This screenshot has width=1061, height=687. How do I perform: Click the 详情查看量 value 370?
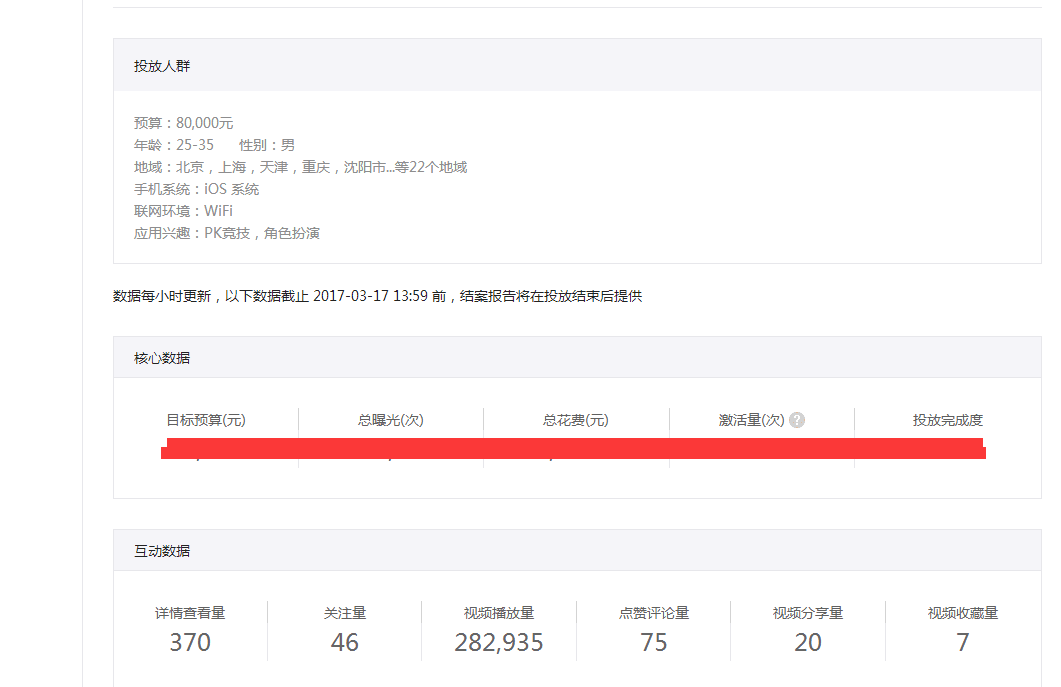click(190, 642)
